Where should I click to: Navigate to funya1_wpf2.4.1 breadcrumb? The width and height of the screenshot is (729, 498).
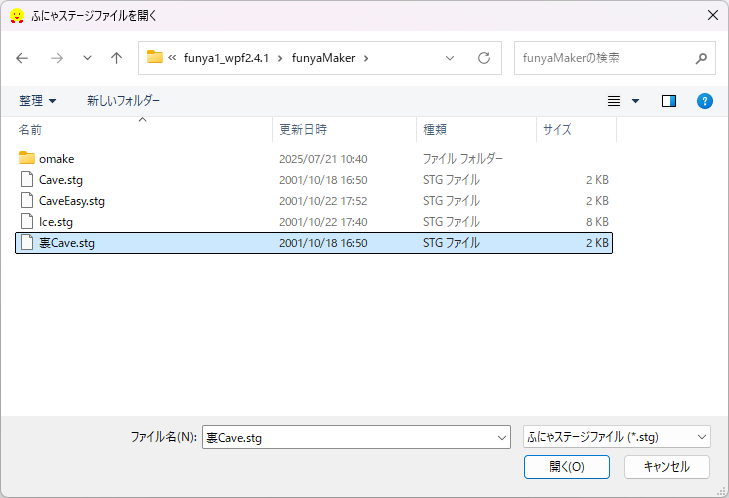(x=226, y=58)
